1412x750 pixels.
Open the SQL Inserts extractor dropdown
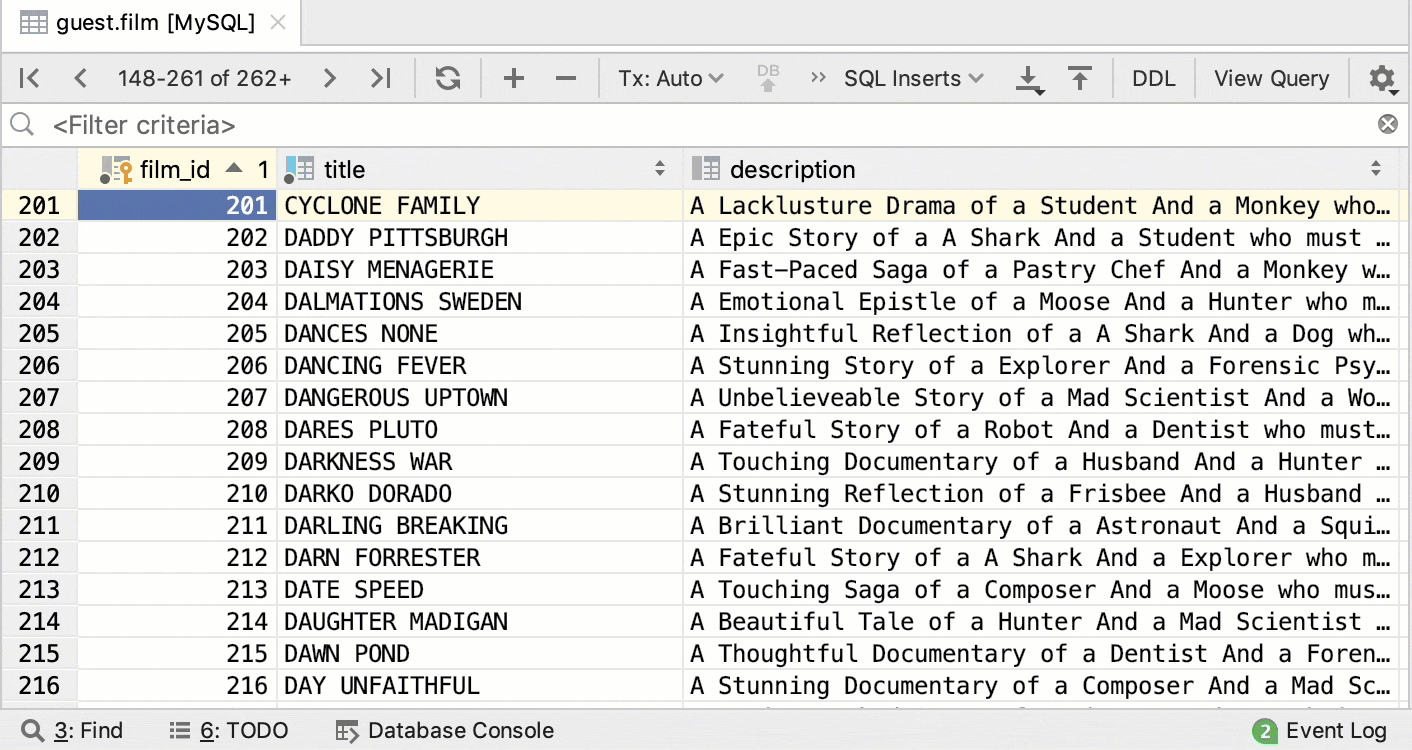[x=913, y=78]
